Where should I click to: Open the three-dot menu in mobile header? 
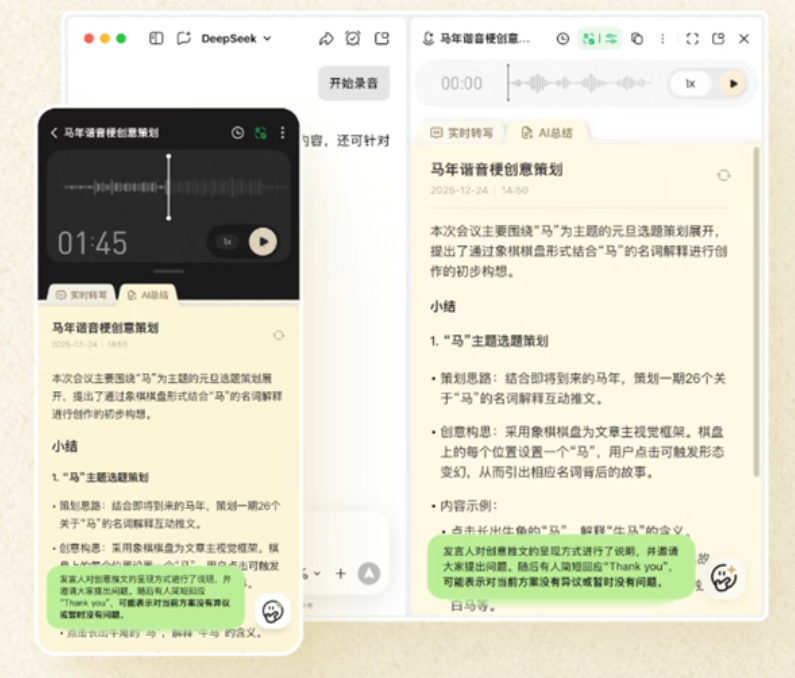pos(282,133)
